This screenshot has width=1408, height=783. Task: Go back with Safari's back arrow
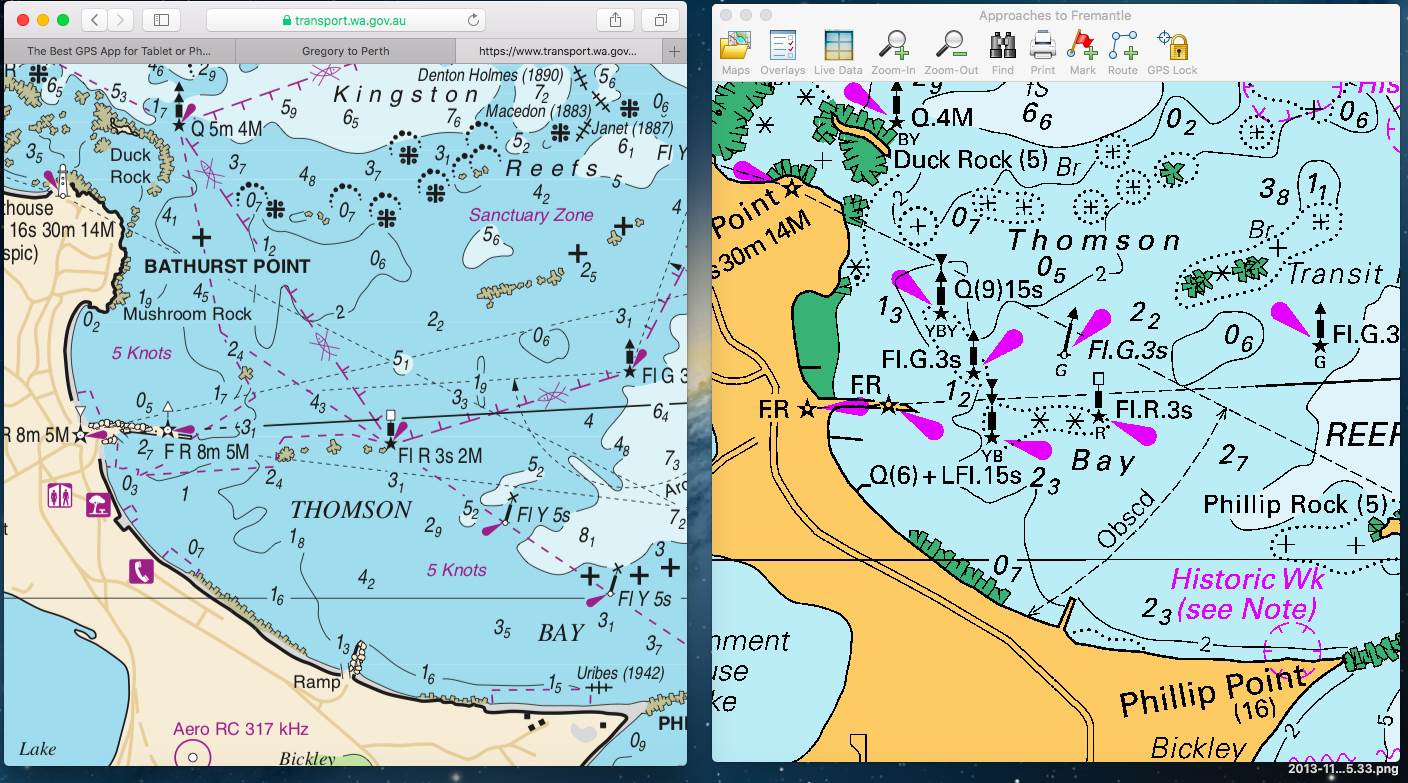pos(93,20)
